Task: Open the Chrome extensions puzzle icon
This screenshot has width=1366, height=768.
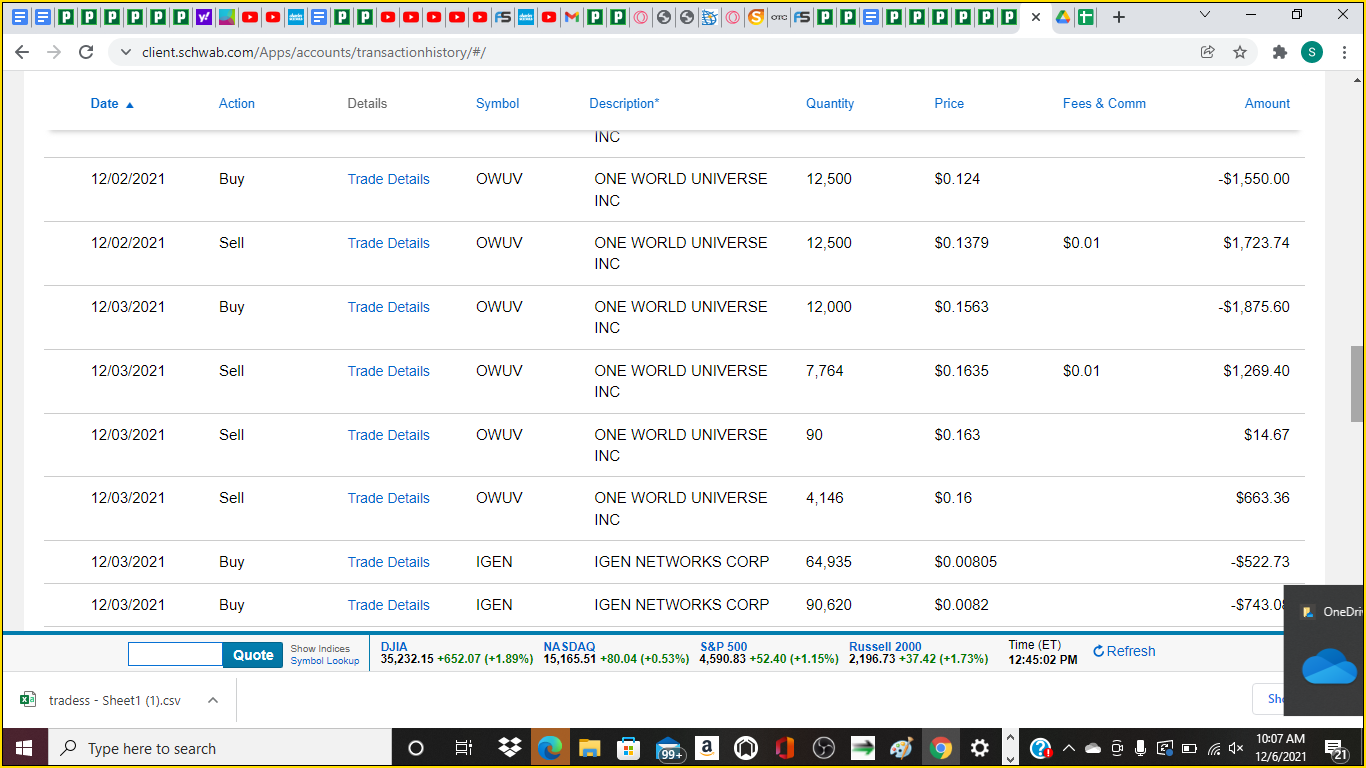Action: pyautogui.click(x=1279, y=52)
